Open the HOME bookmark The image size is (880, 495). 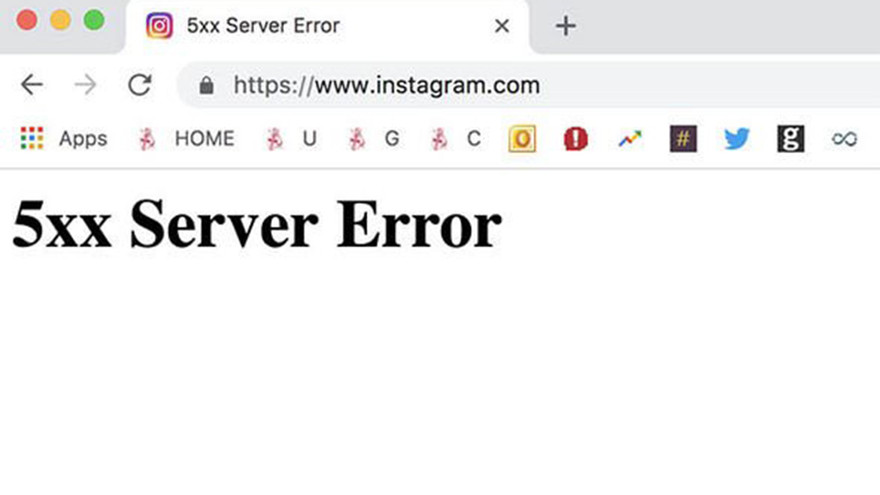click(x=186, y=139)
